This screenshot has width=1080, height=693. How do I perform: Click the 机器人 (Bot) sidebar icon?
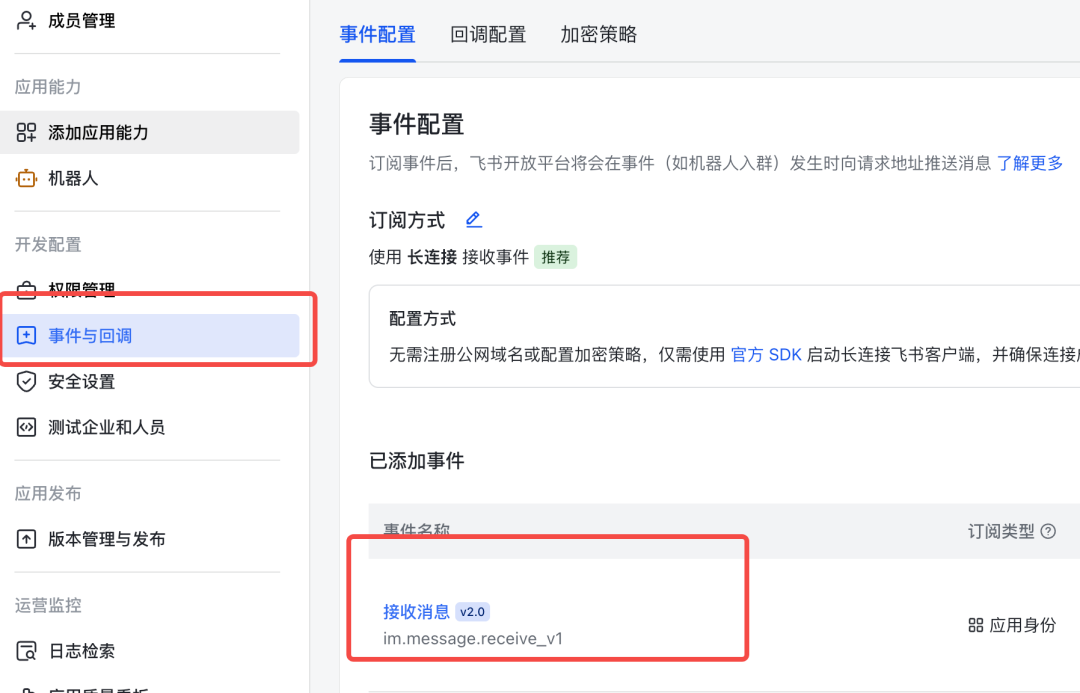click(25, 179)
